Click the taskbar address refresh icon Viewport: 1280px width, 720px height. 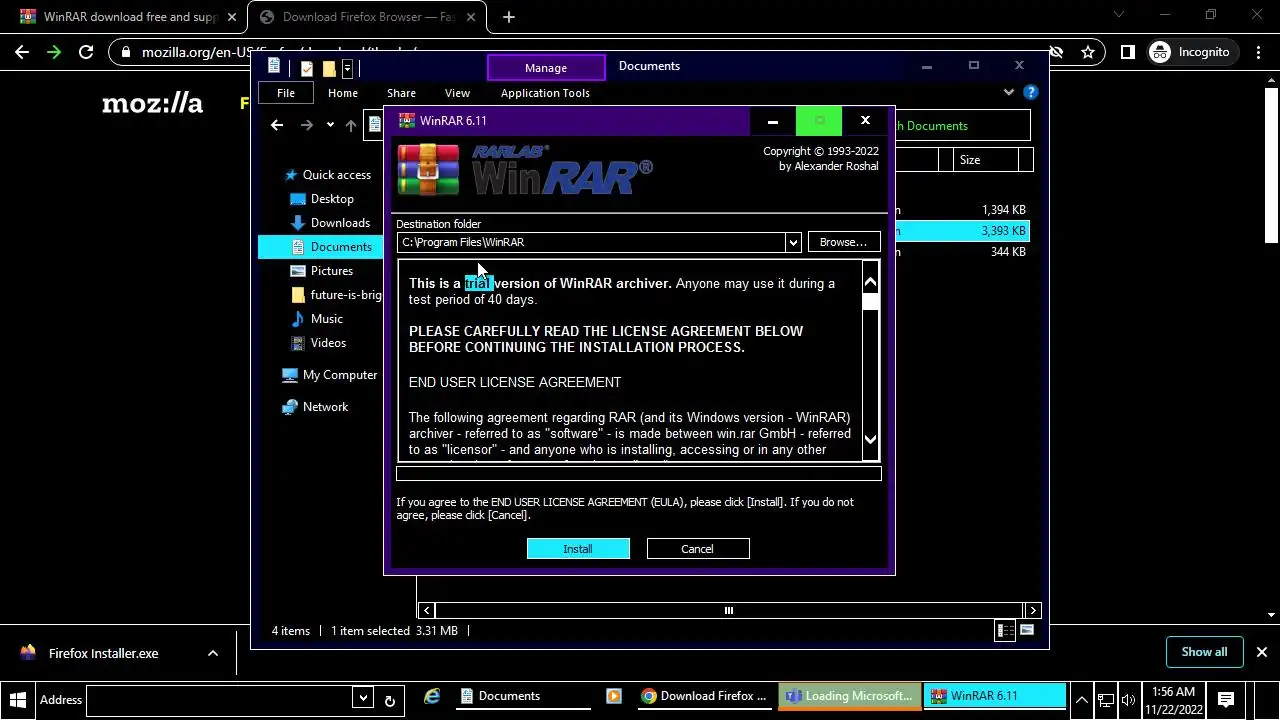pos(390,700)
